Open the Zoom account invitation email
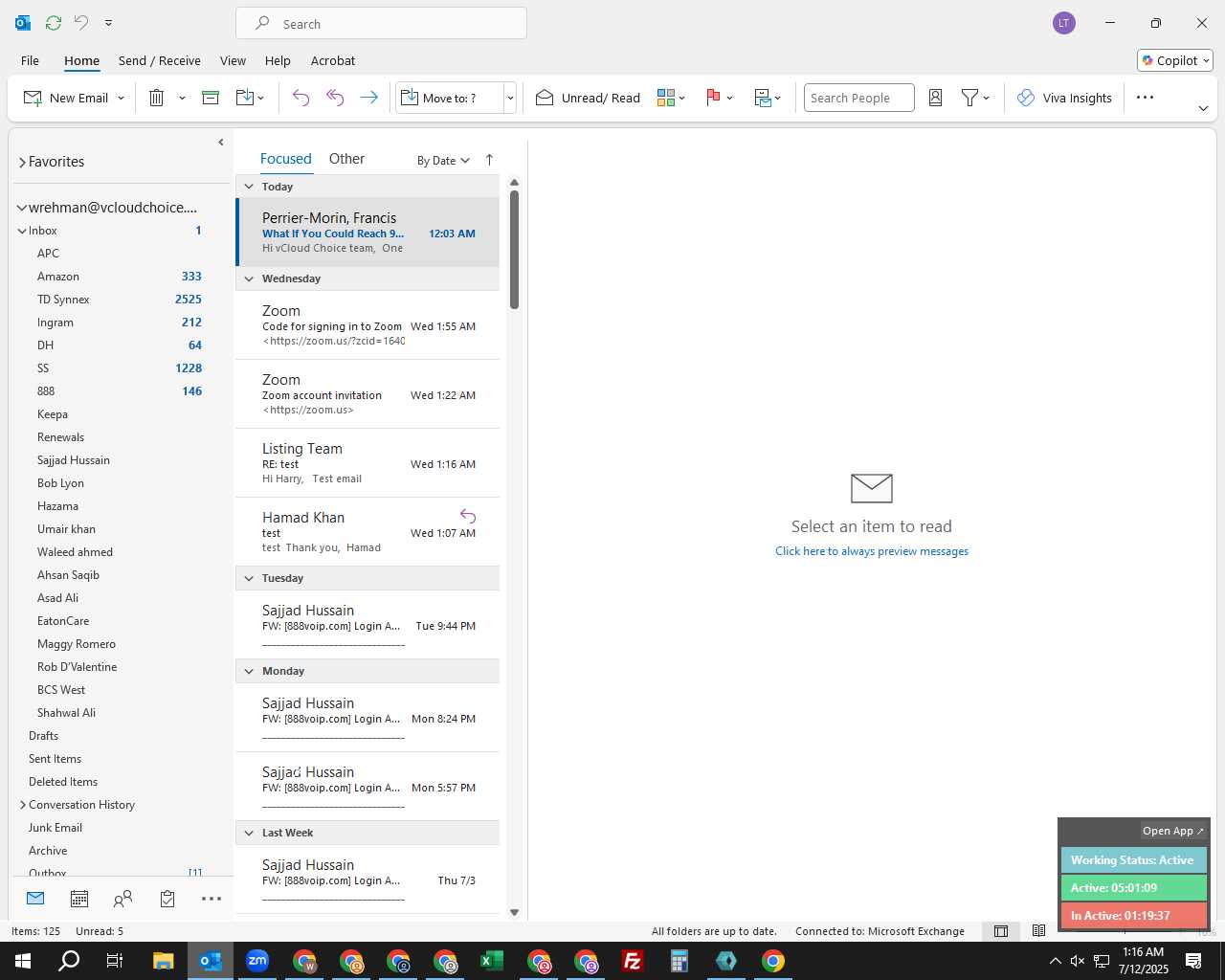Screen dimensions: 1225x980 (x=368, y=394)
